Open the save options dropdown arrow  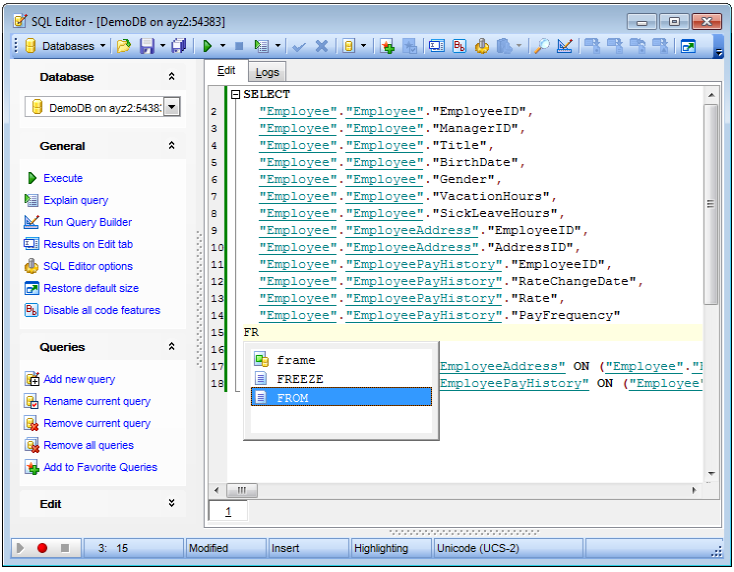point(162,46)
